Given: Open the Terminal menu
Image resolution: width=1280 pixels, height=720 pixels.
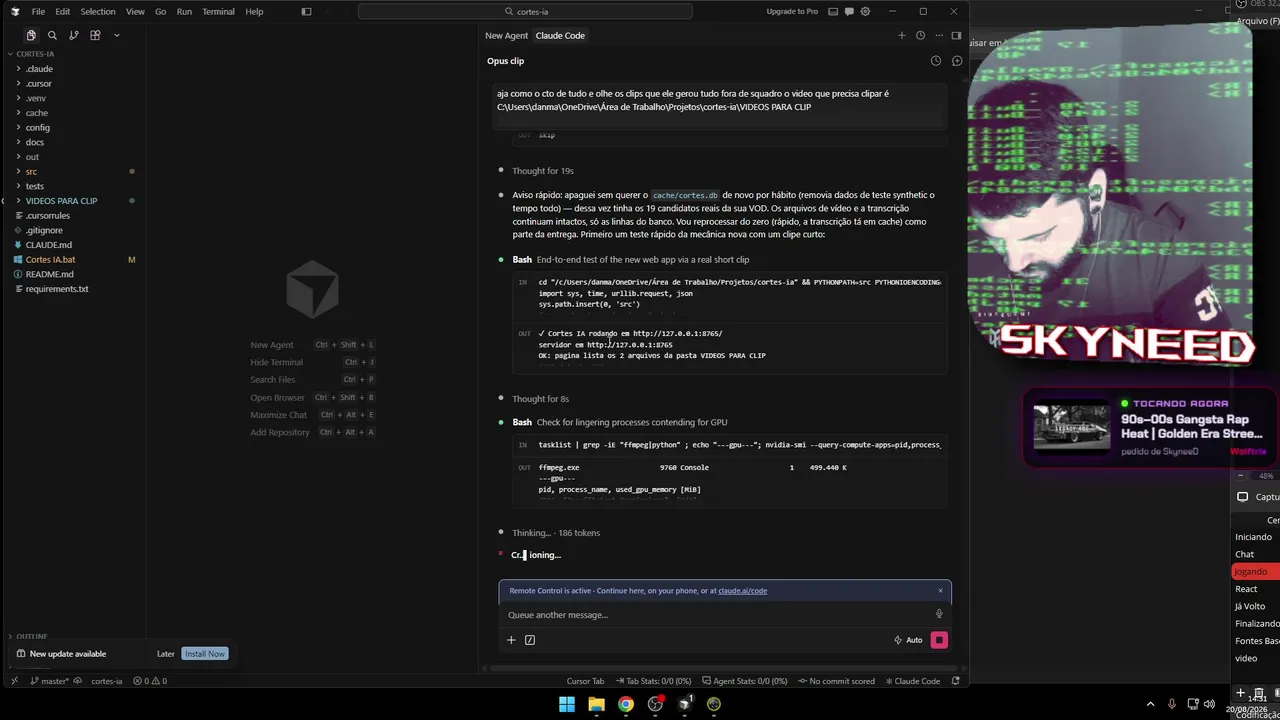Looking at the screenshot, I should click(x=218, y=12).
